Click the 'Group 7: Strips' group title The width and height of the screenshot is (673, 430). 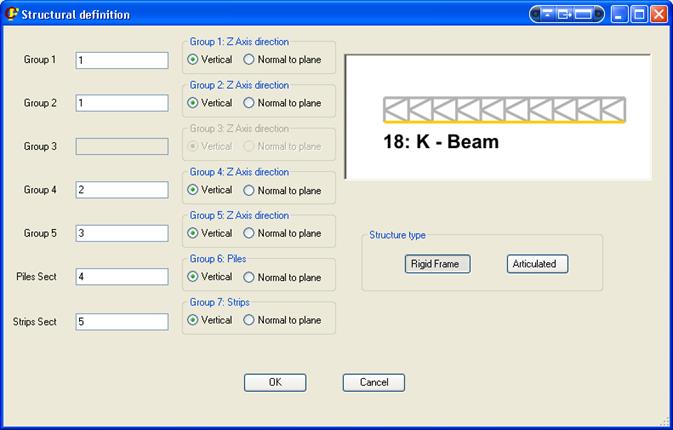[x=220, y=302]
